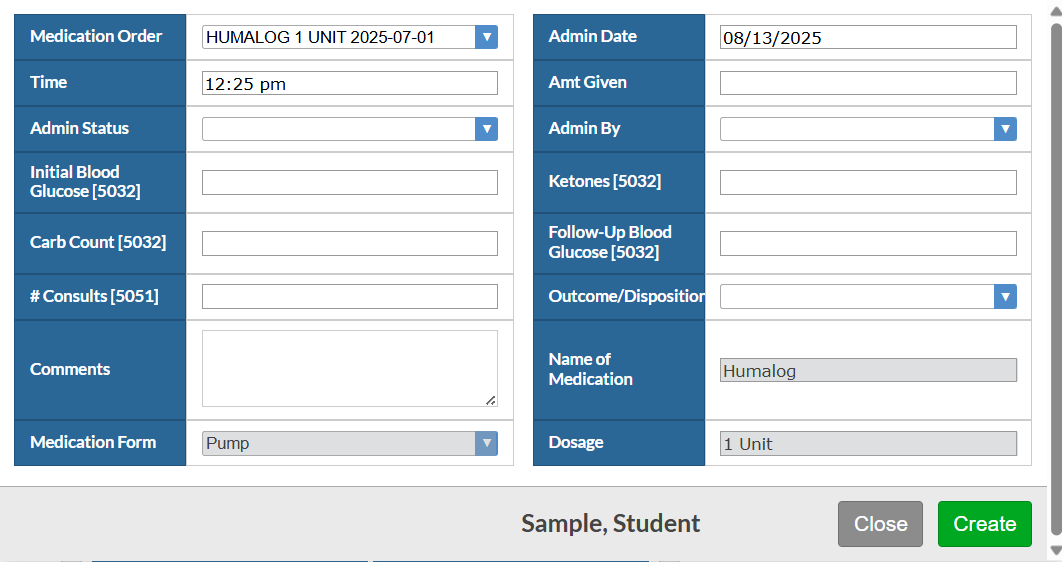Image resolution: width=1062 pixels, height=562 pixels.
Task: Click the Comments box resize handle
Action: click(491, 401)
